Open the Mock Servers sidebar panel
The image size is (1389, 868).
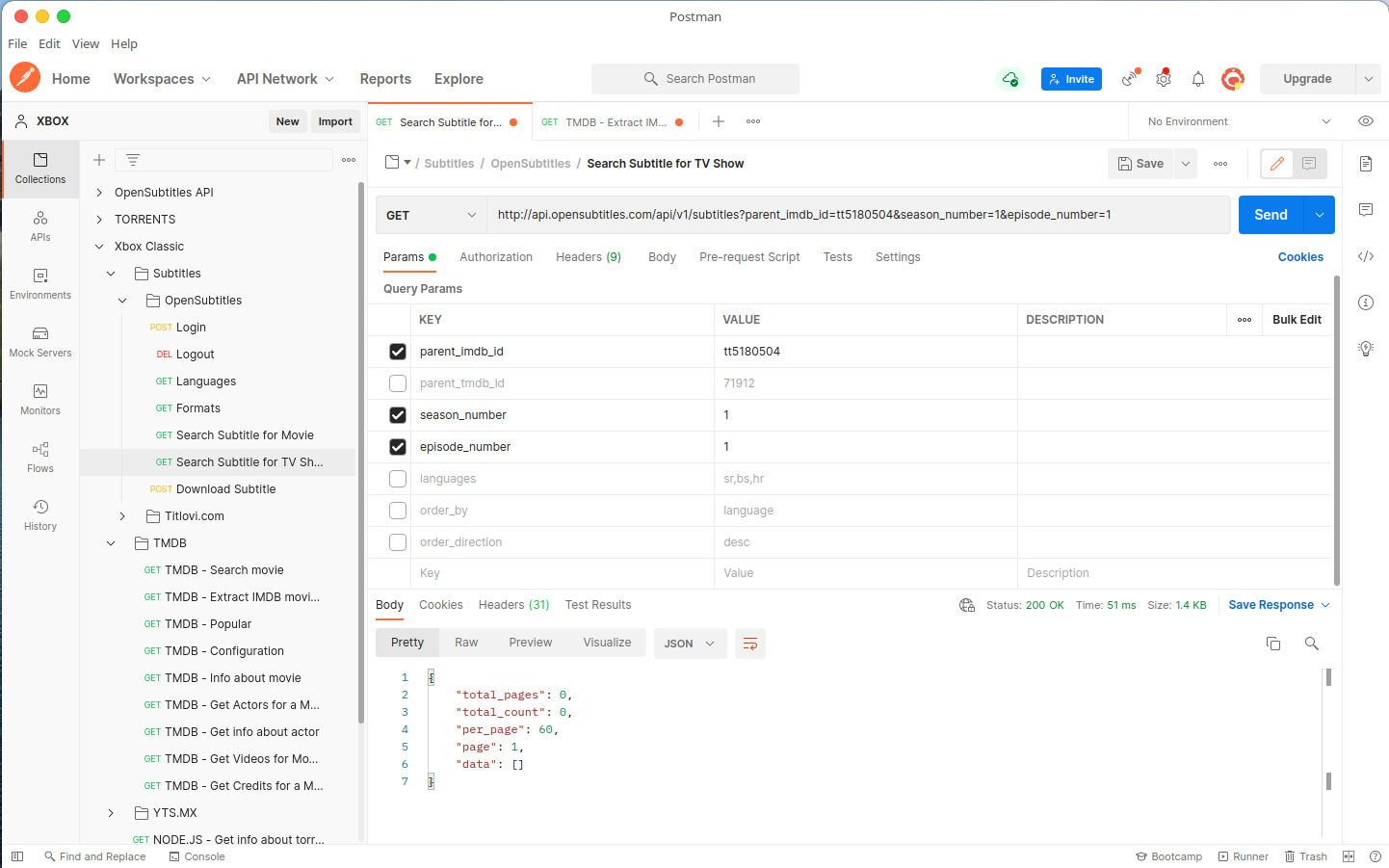click(40, 342)
